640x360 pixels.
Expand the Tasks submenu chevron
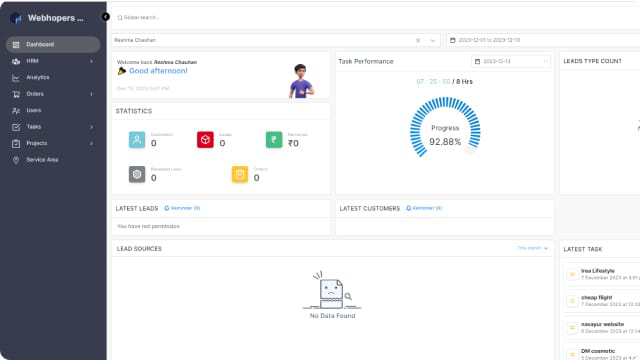91,127
